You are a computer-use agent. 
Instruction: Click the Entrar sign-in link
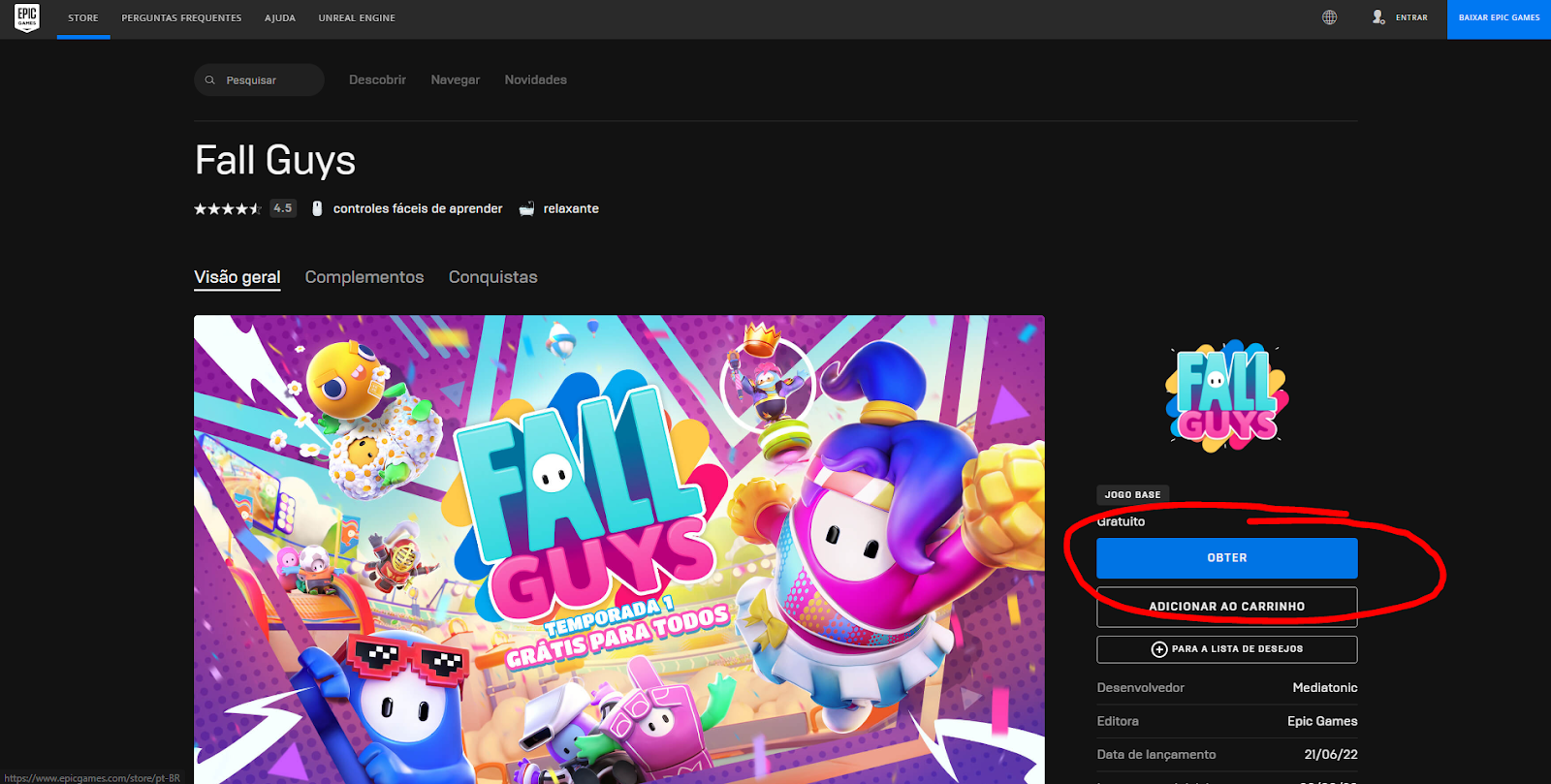pyautogui.click(x=1411, y=17)
